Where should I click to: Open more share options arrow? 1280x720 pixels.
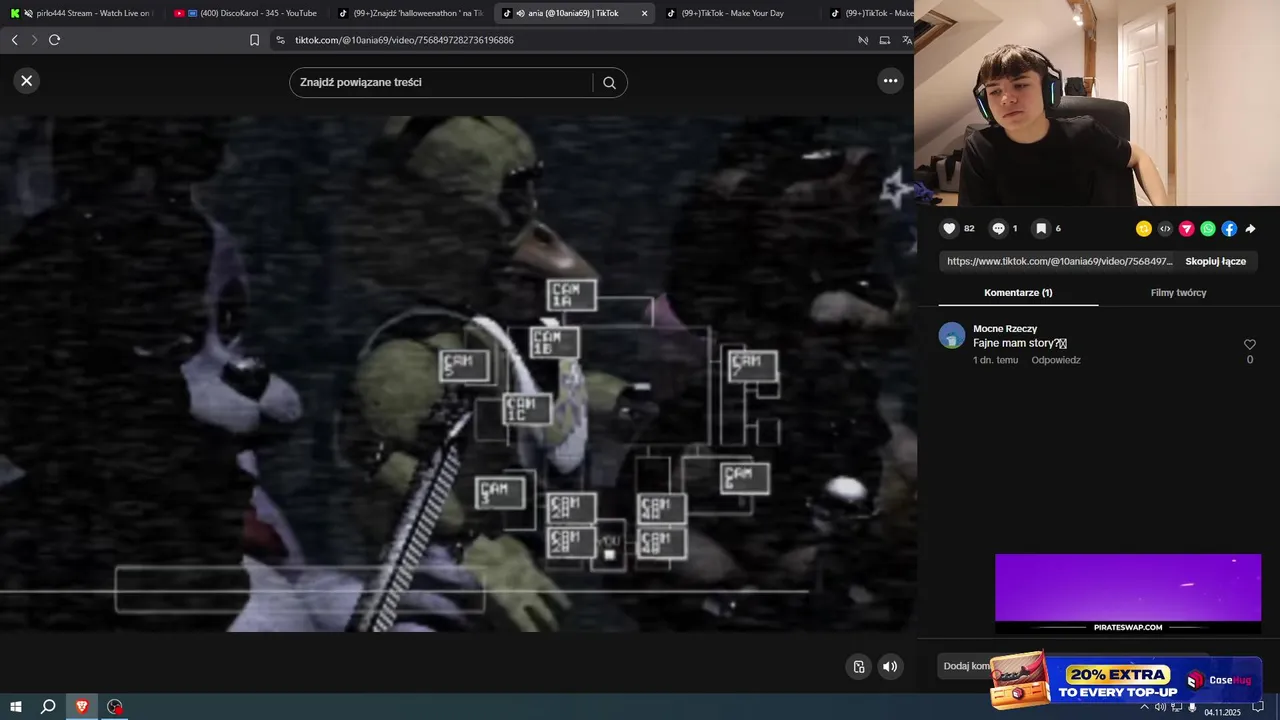click(1250, 229)
